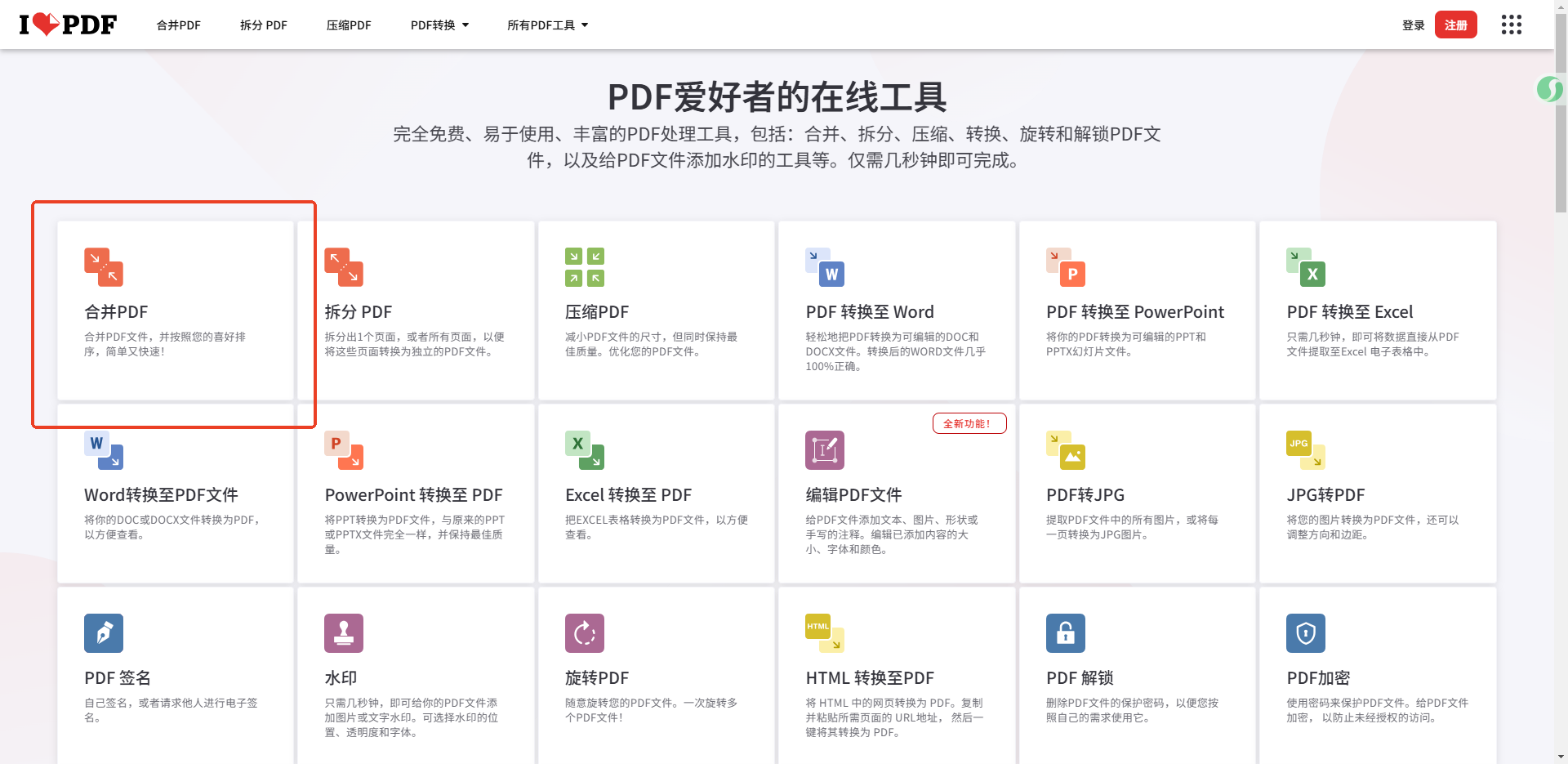This screenshot has height=764, width=1568.
Task: Click the PDF 转换至 Excel card icon
Action: (1306, 267)
